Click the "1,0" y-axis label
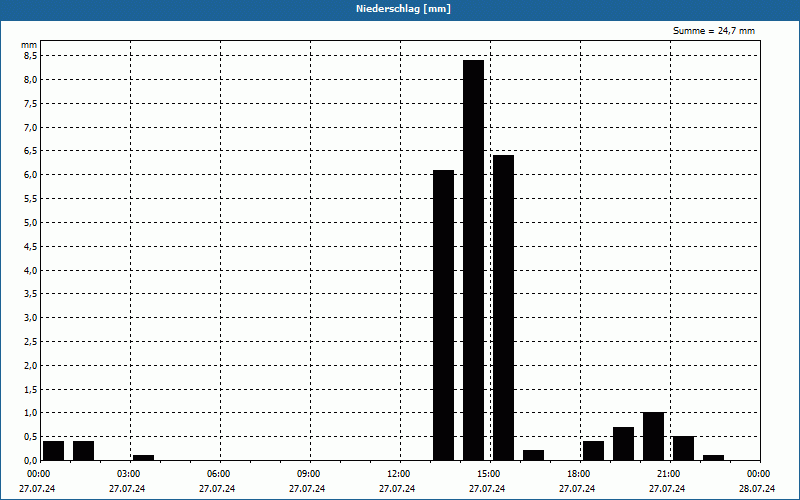Screen dimensions: 800x500 [x=31, y=413]
